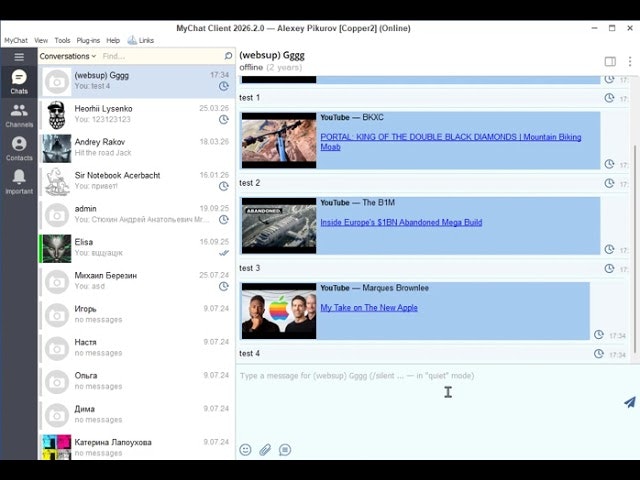Viewport: 640px width, 480px height.
Task: Click the paperclip attach file icon
Action: click(265, 450)
